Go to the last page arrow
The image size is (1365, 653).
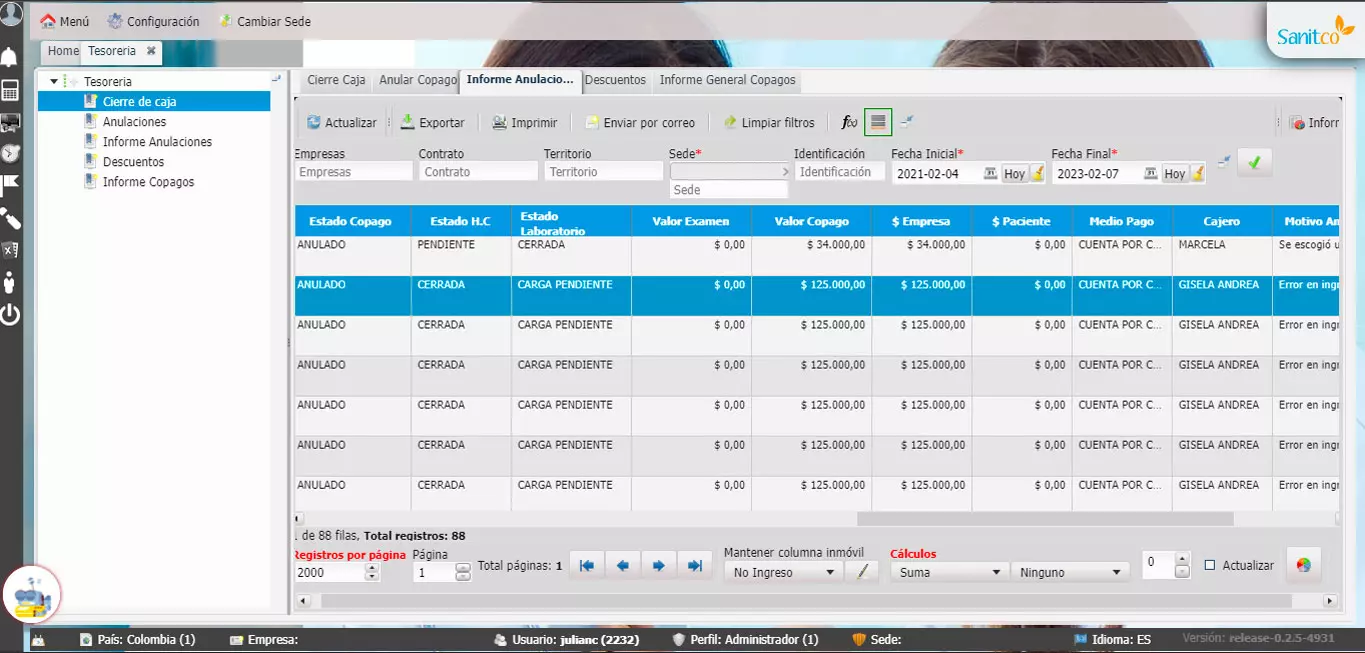point(694,566)
